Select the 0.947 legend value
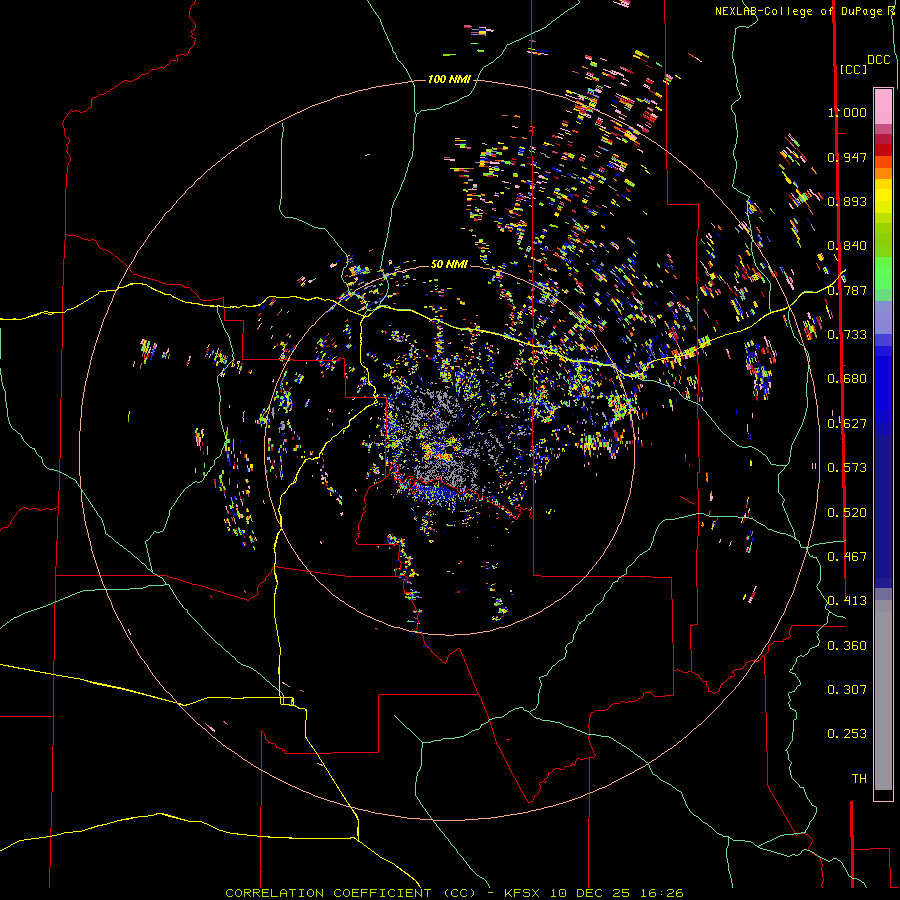Screen dimensions: 900x900 pyautogui.click(x=847, y=157)
